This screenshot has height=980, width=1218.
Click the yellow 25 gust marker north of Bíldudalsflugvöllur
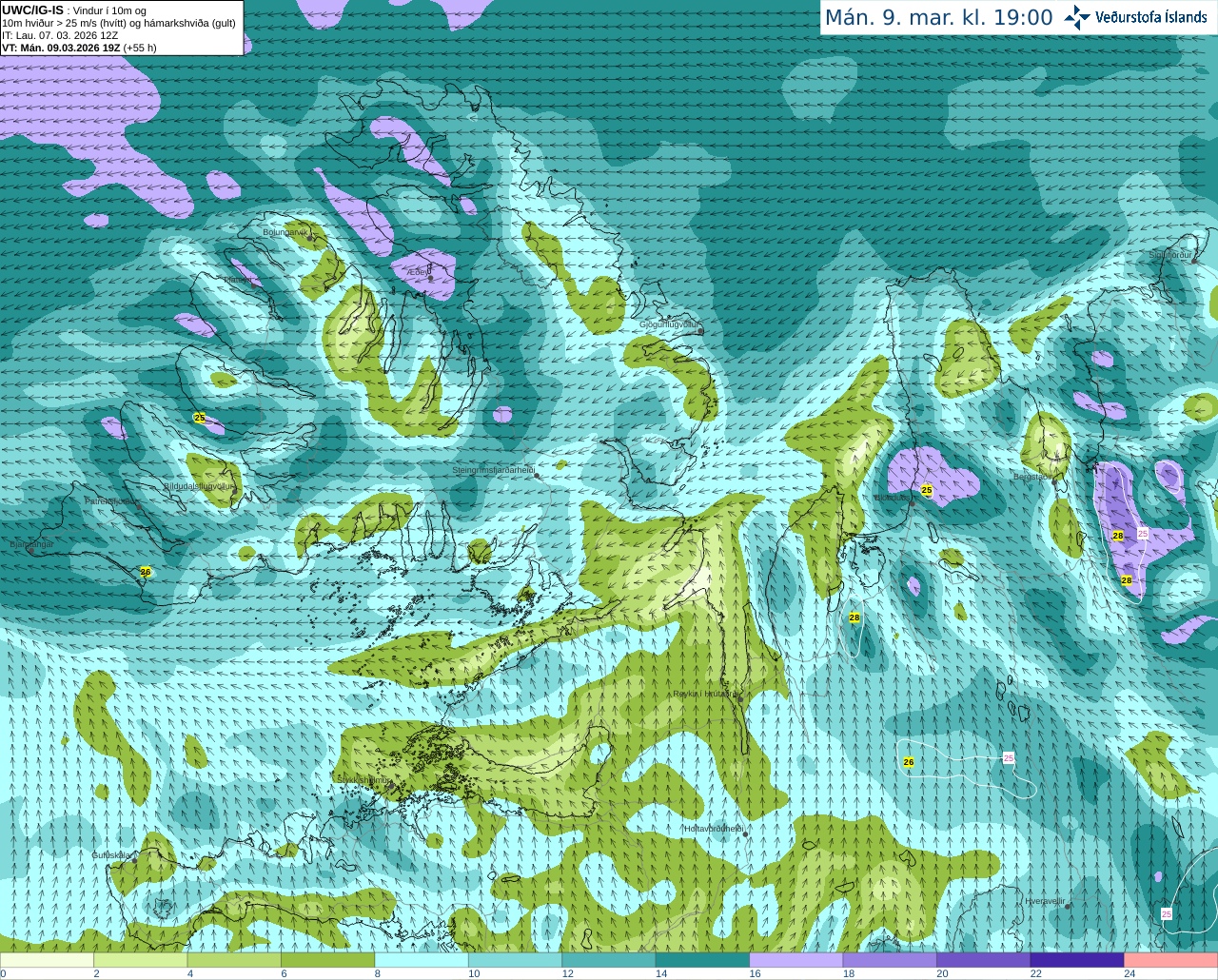(x=199, y=418)
